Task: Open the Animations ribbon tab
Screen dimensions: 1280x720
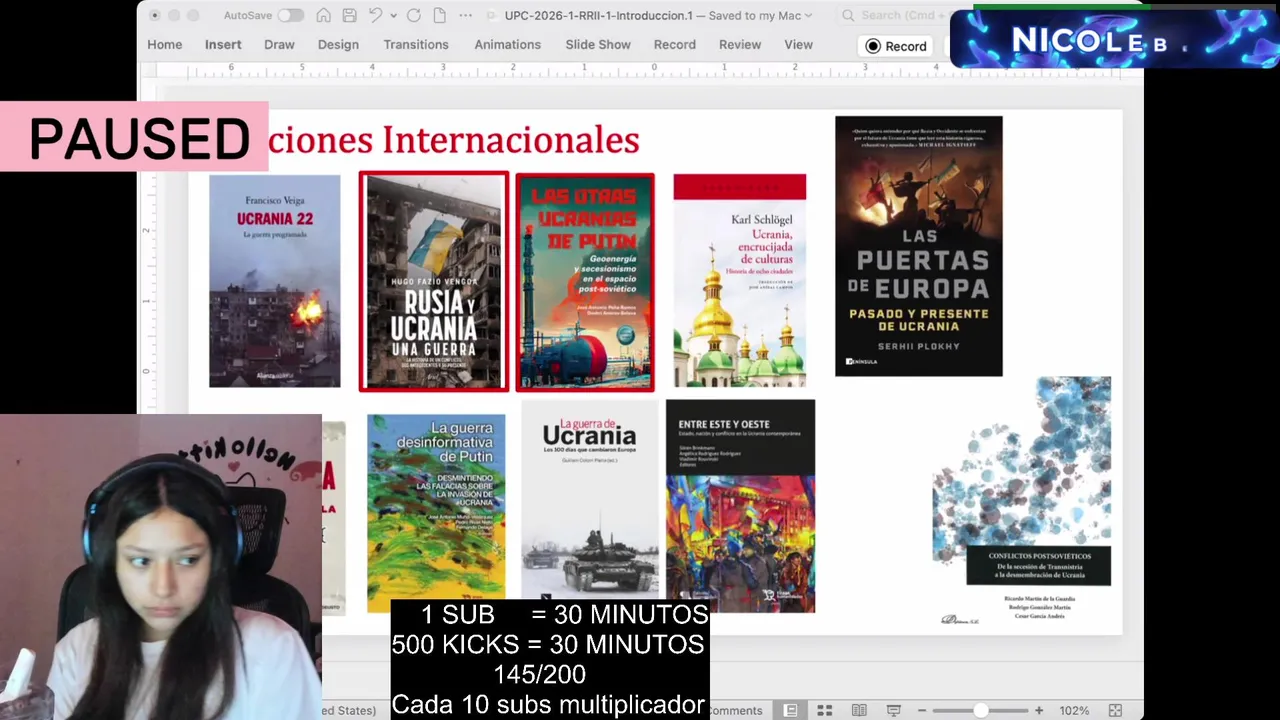Action: (507, 45)
